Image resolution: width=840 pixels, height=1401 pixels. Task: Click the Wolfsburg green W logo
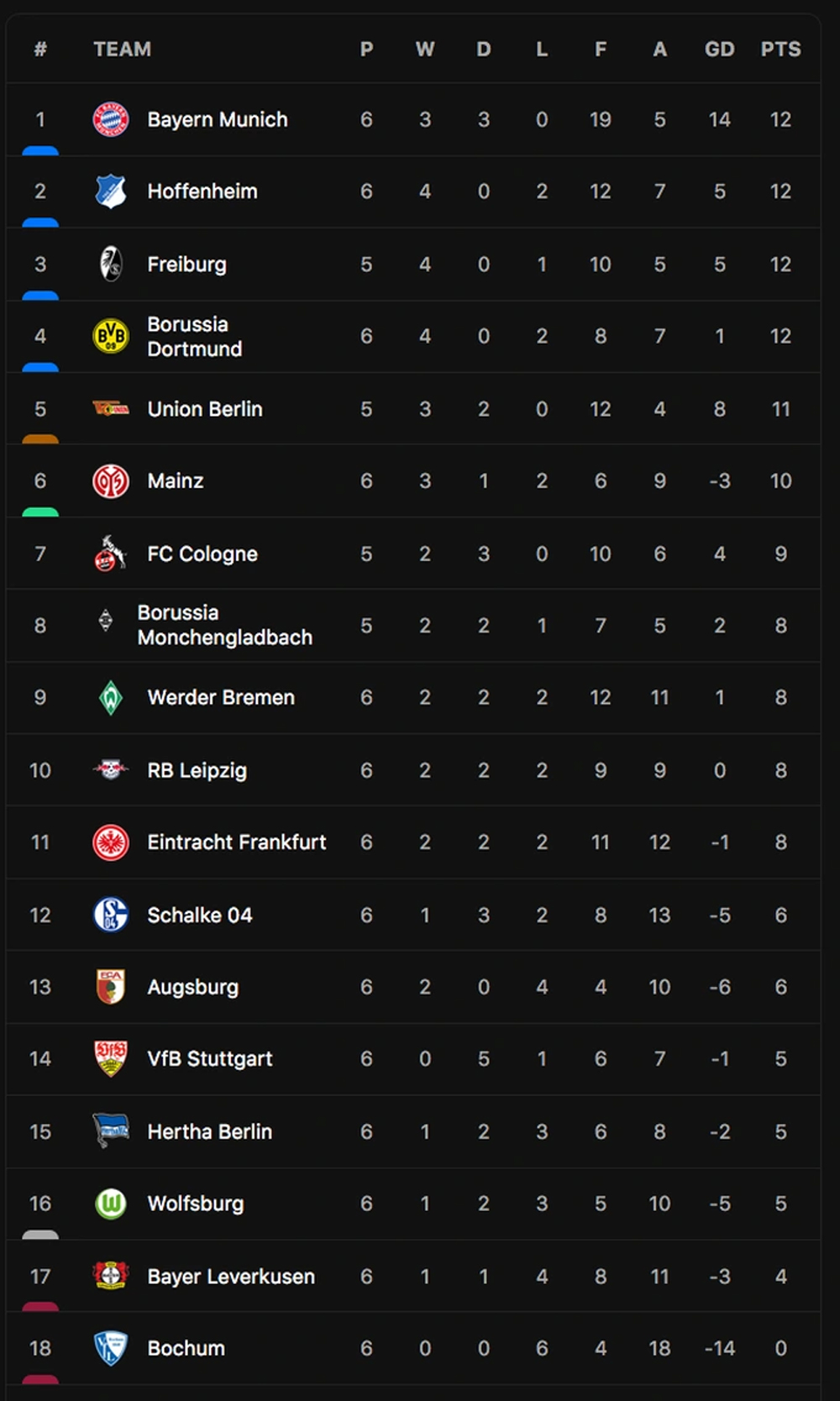coord(111,1204)
